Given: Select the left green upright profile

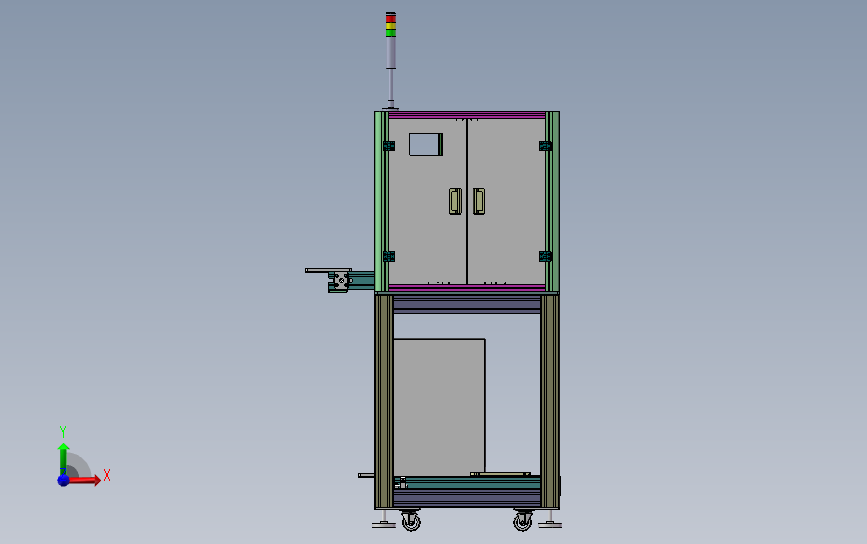Looking at the screenshot, I should [x=381, y=202].
